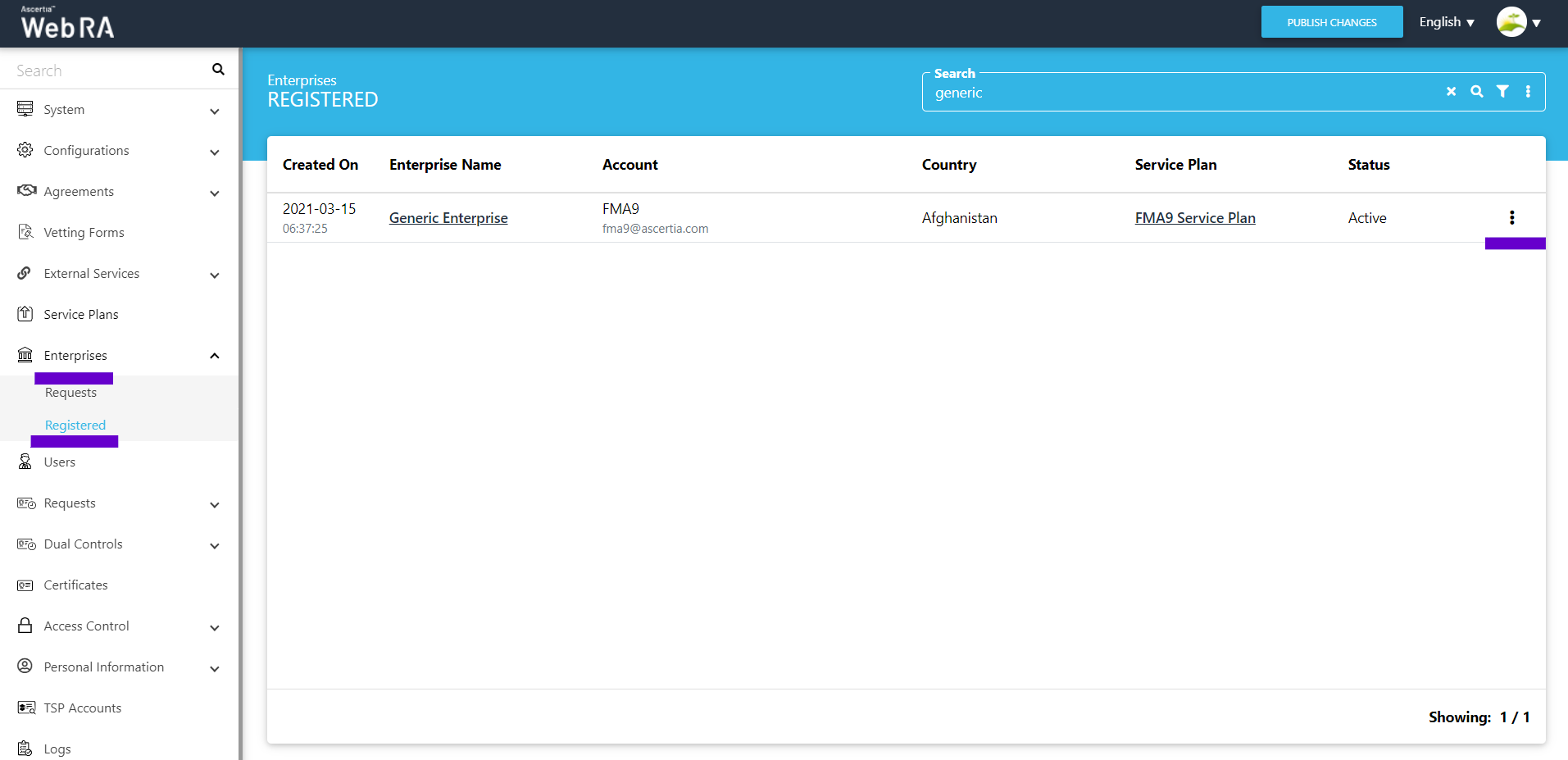Go to Service Plans page
Image resolution: width=1568 pixels, height=760 pixels.
pos(80,315)
